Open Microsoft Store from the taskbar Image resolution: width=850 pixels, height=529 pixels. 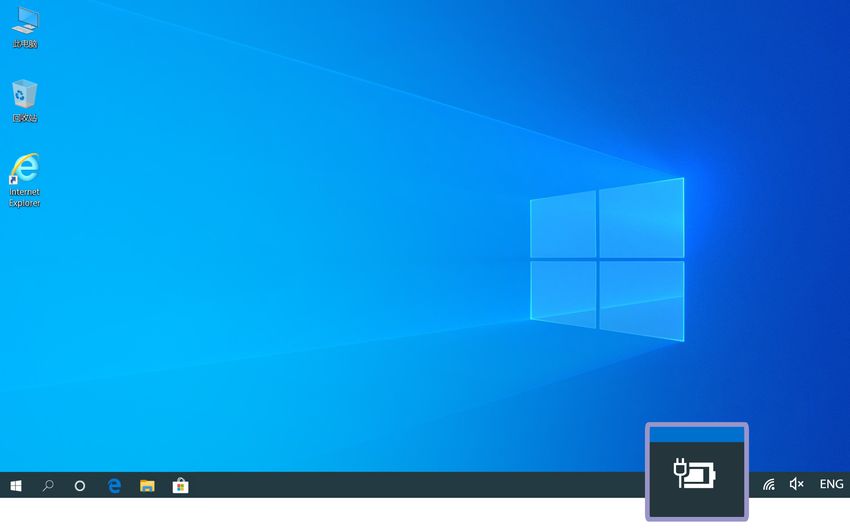coord(180,485)
